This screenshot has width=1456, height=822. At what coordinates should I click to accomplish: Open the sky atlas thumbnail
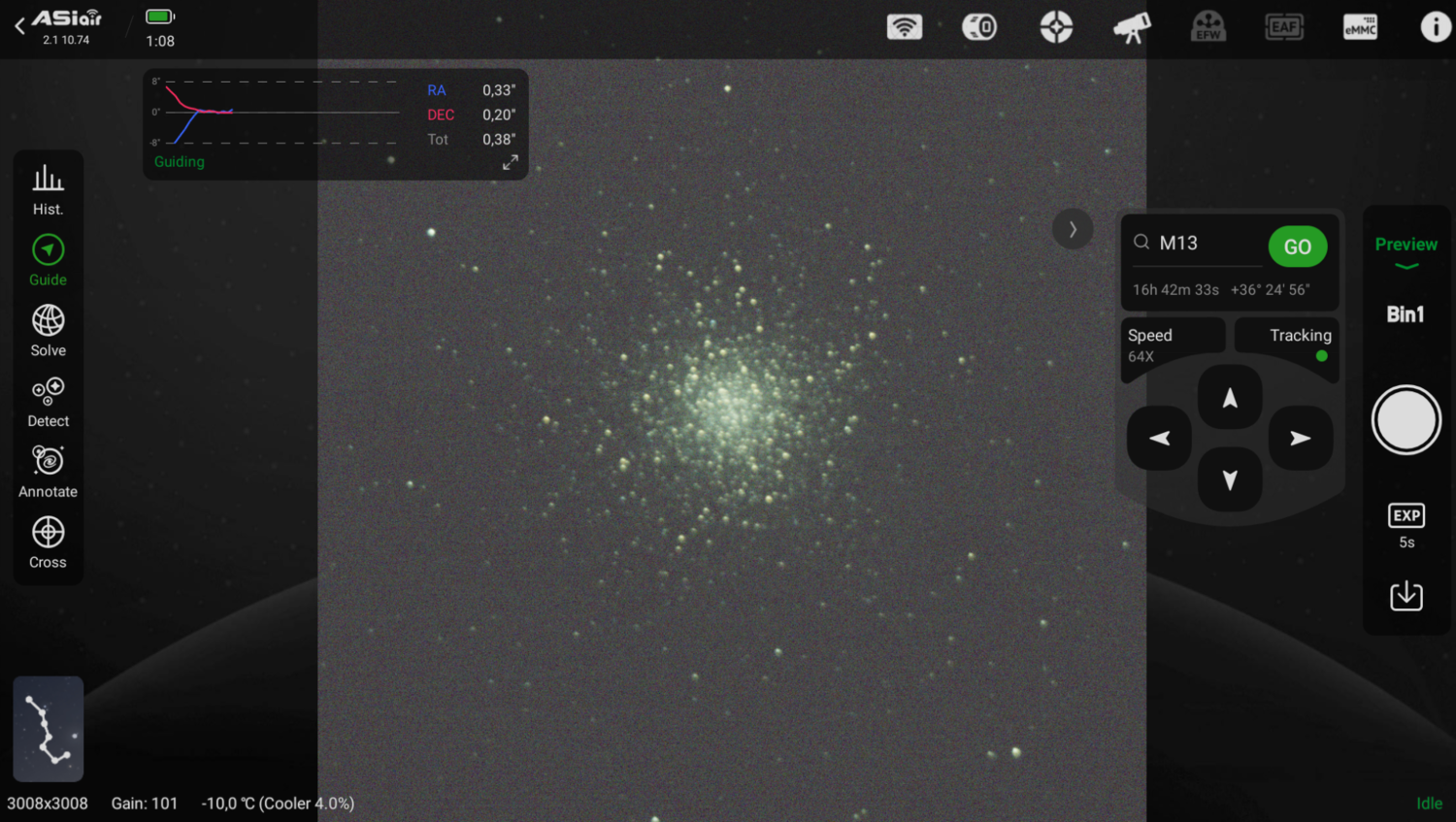pos(48,729)
